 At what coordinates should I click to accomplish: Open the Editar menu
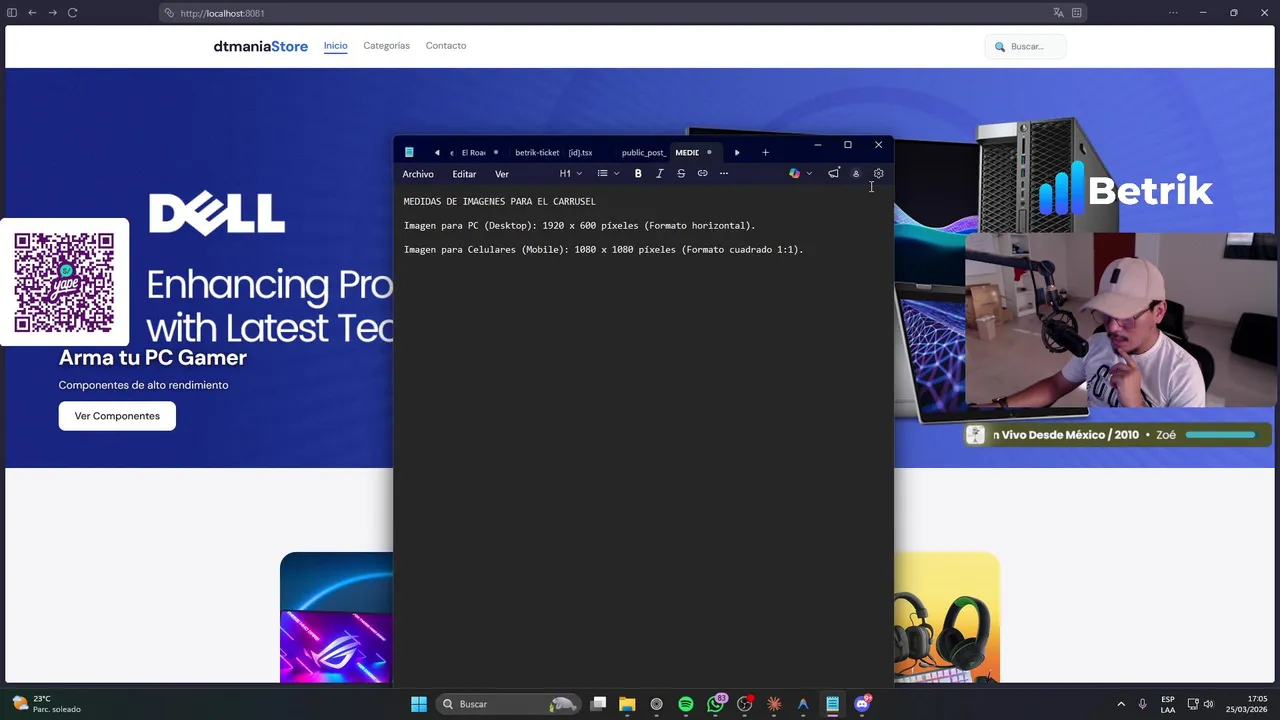click(x=464, y=174)
